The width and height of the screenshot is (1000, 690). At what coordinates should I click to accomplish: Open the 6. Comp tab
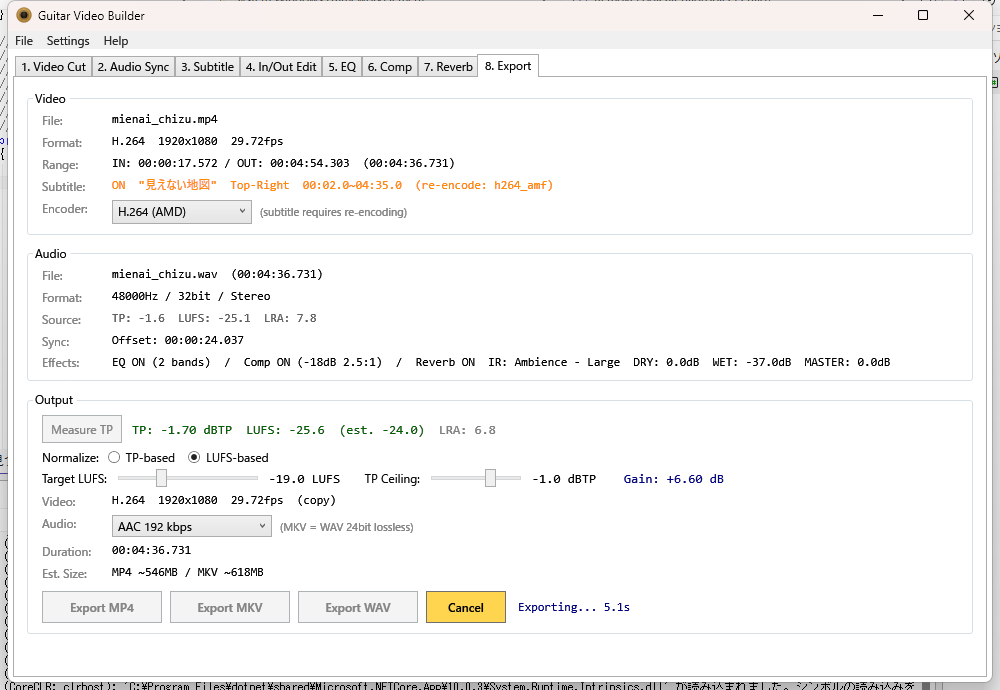click(x=389, y=67)
